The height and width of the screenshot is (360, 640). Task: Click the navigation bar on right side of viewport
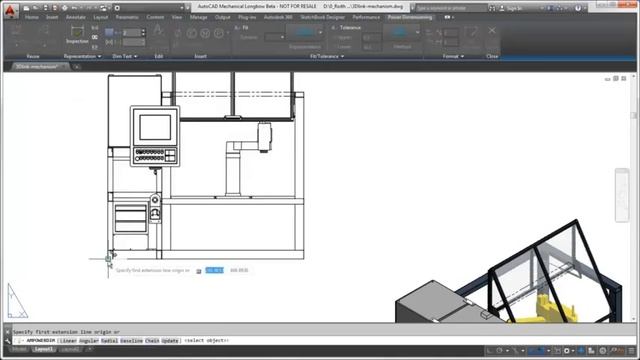pos(622,195)
